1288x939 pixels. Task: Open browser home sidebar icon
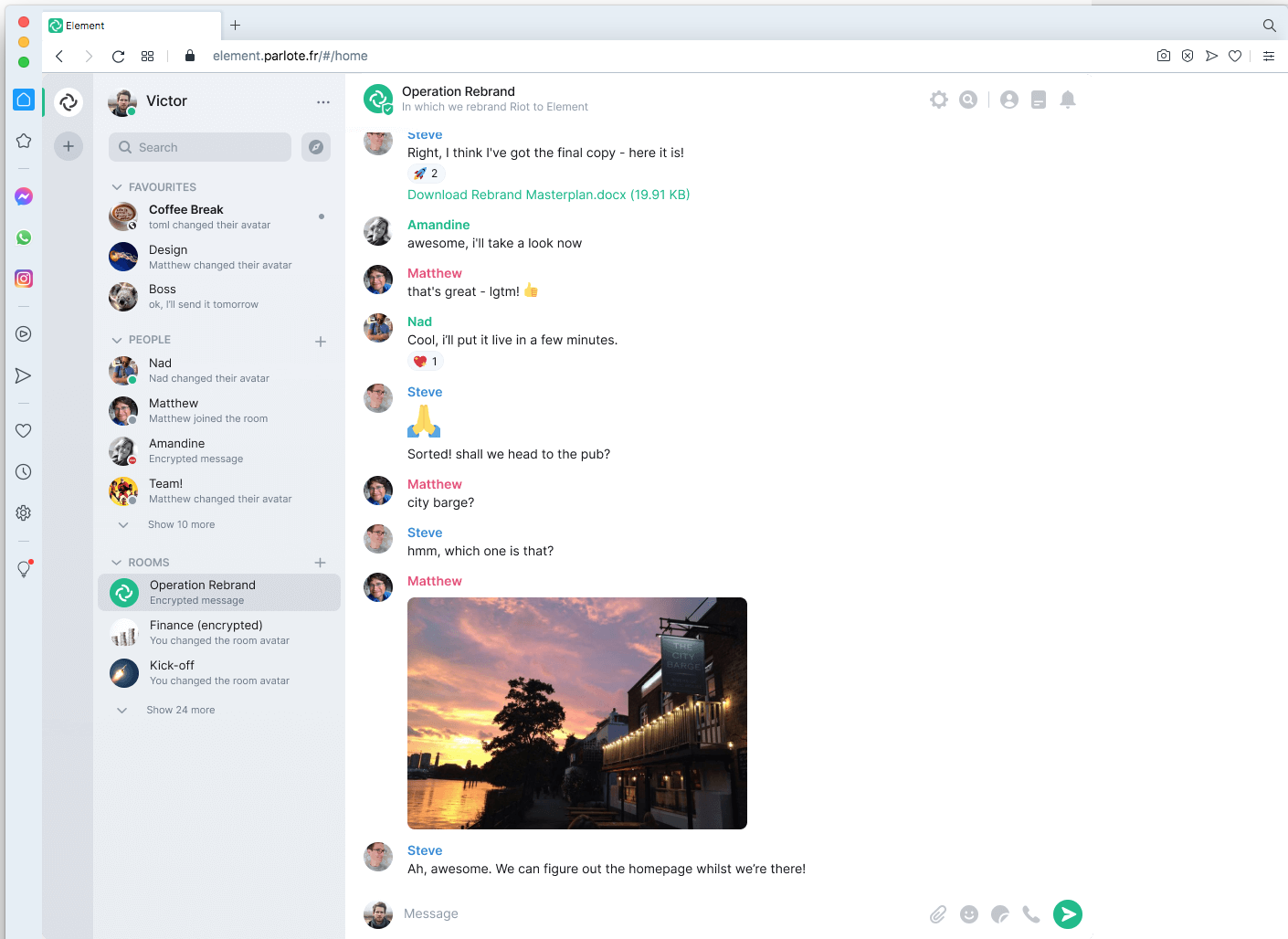(x=24, y=100)
